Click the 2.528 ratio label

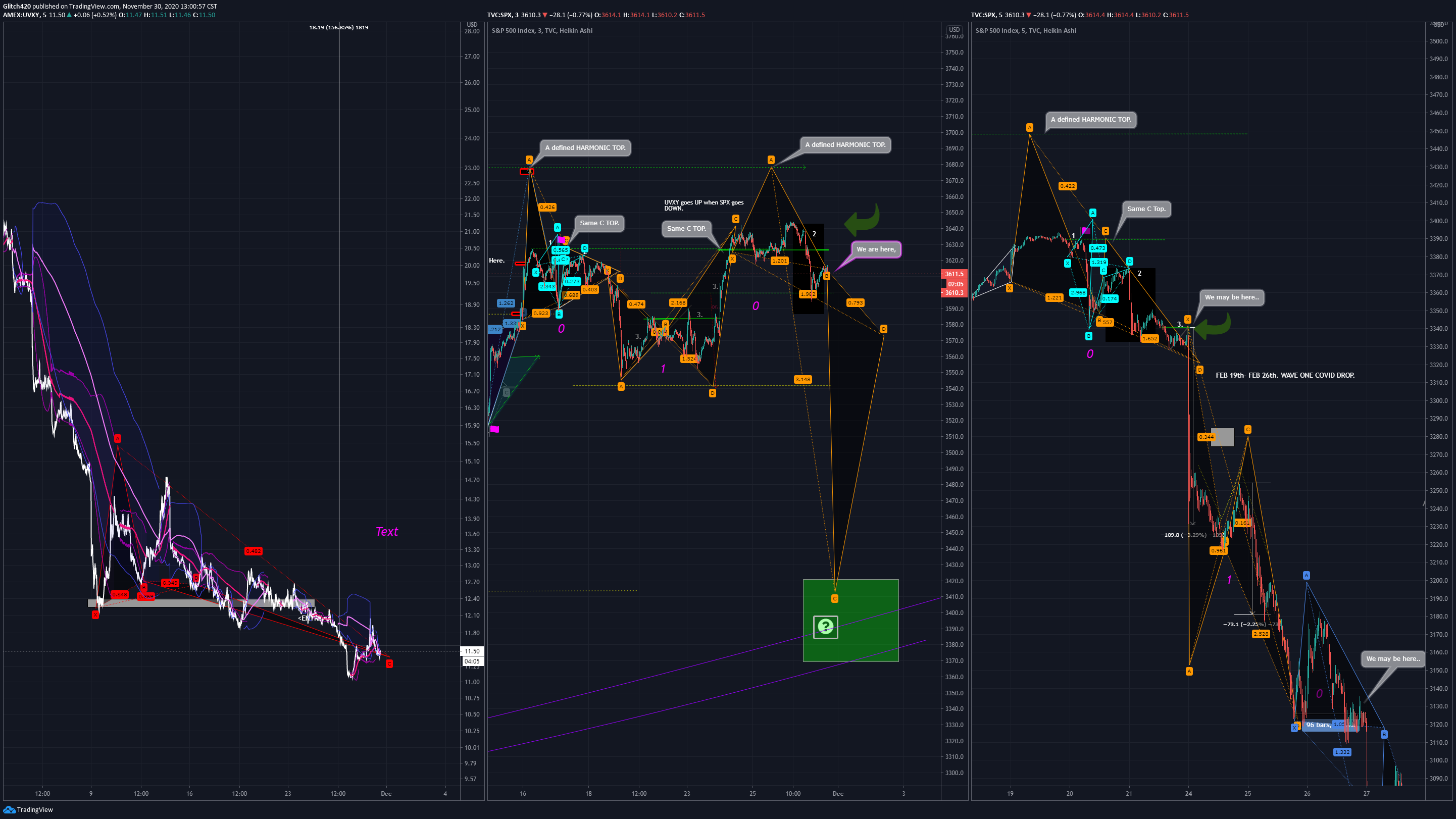click(1261, 634)
